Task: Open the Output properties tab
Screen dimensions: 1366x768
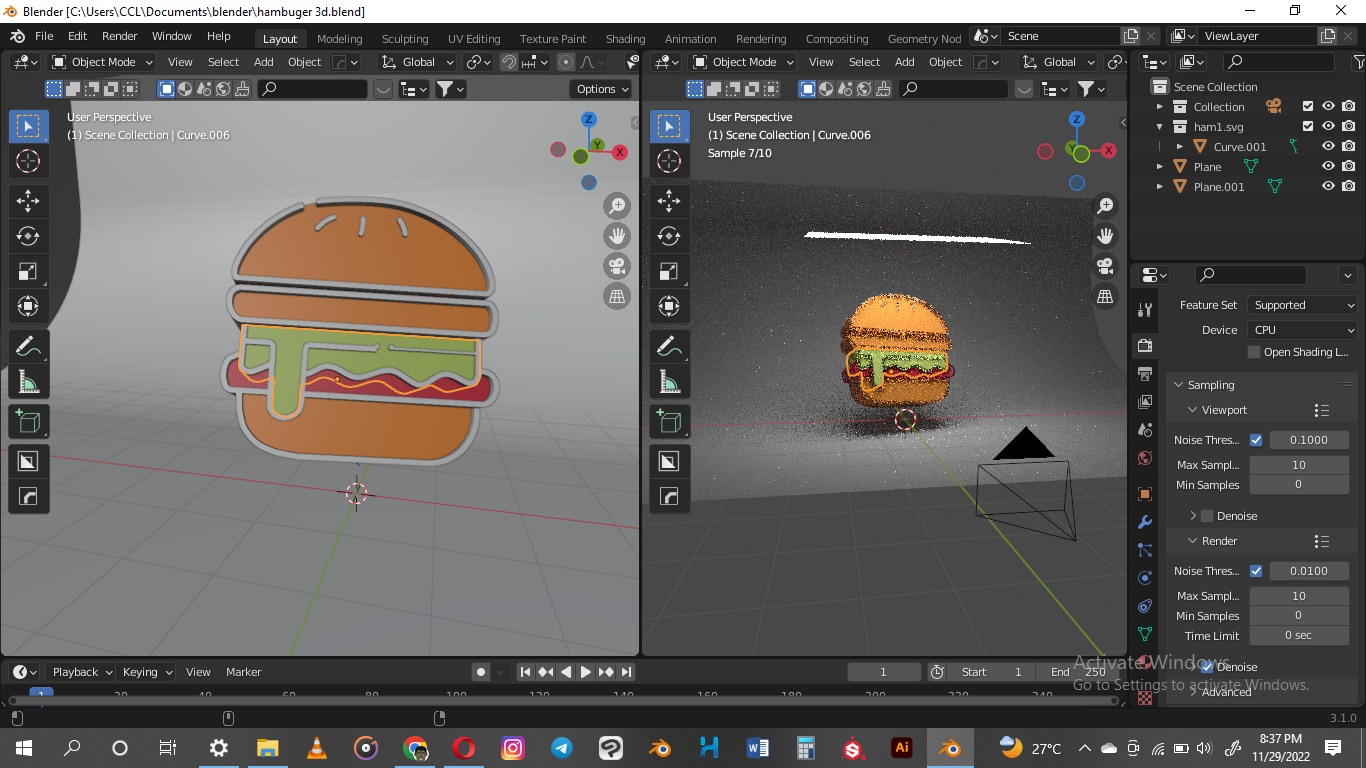Action: pyautogui.click(x=1145, y=374)
